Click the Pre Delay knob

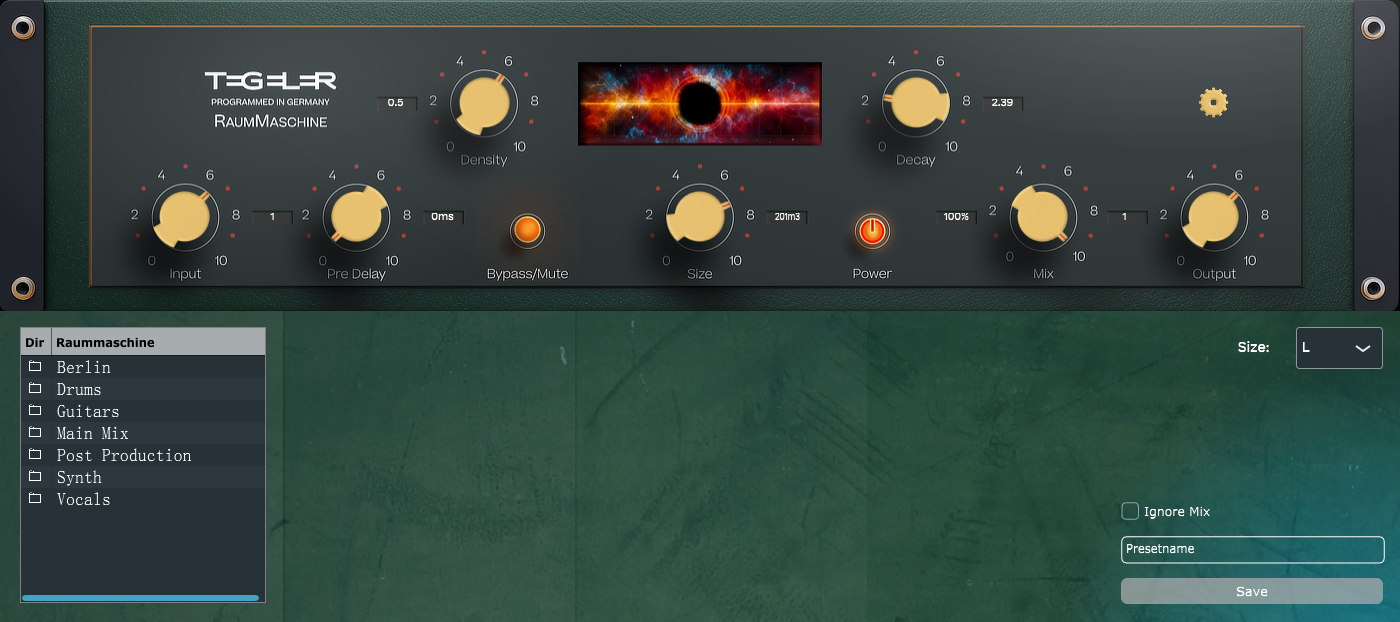click(x=356, y=217)
